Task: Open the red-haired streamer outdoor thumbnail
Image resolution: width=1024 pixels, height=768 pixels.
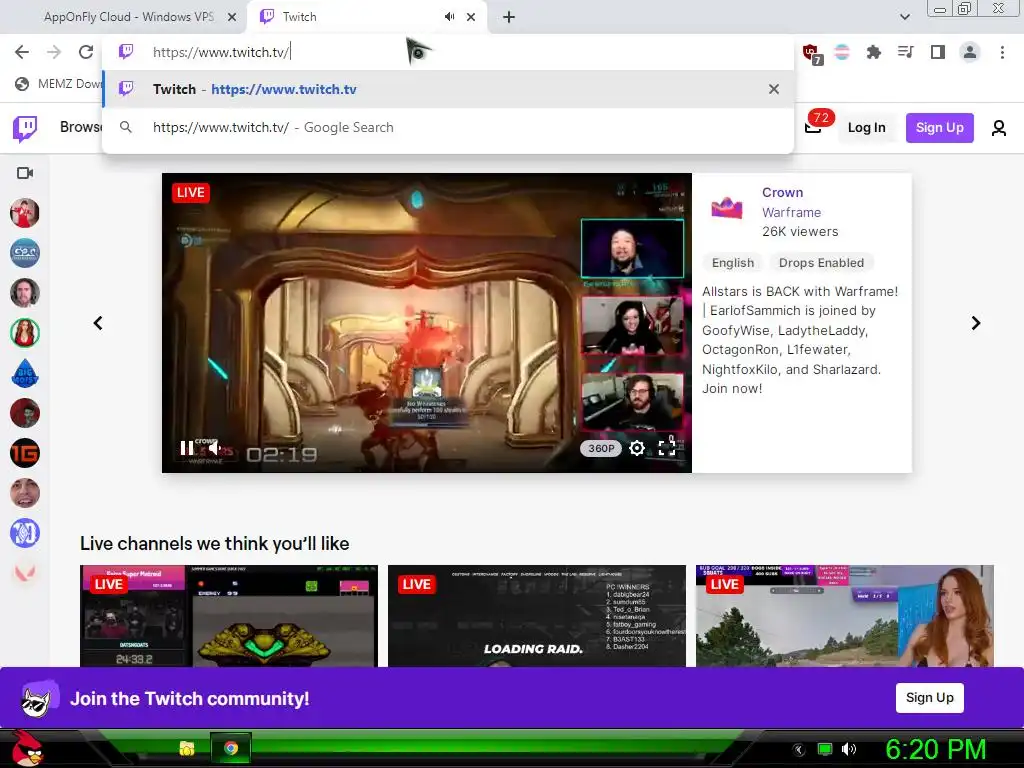Action: [845, 616]
